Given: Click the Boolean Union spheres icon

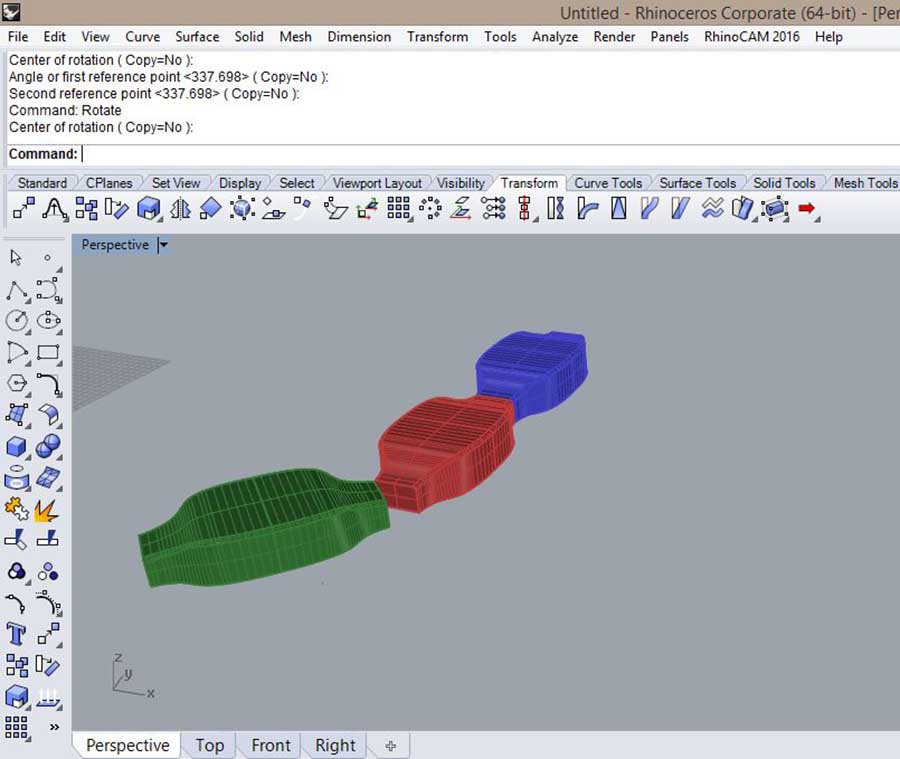Looking at the screenshot, I should [x=48, y=446].
